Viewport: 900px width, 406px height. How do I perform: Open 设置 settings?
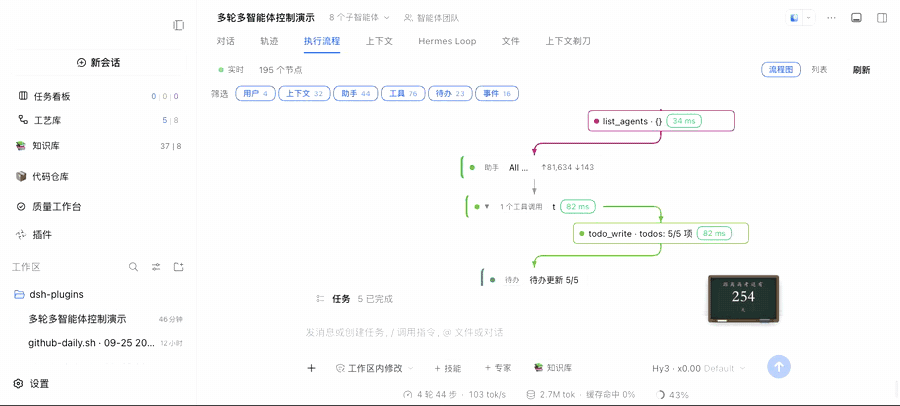pos(32,384)
